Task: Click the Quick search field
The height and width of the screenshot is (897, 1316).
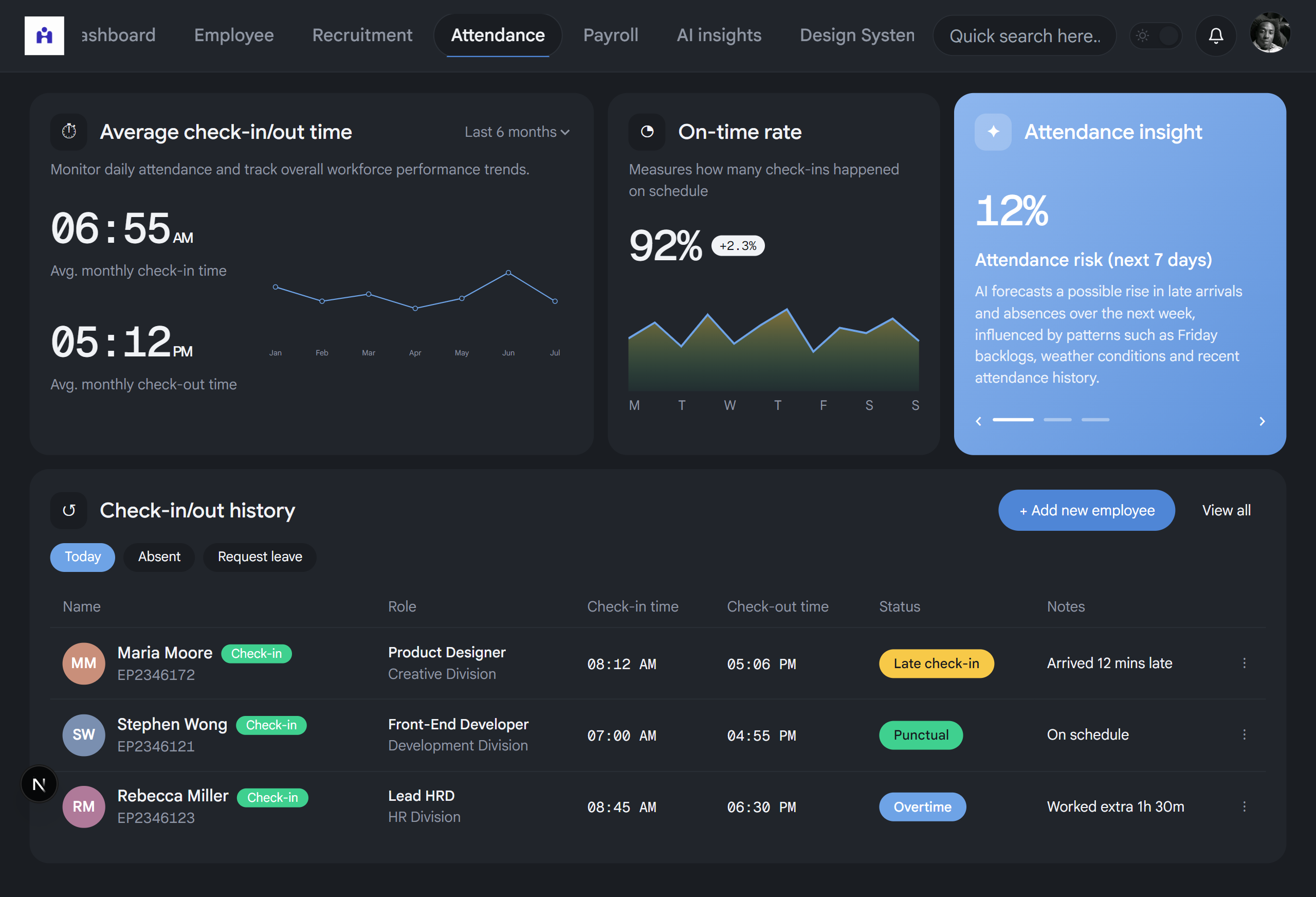Action: tap(1025, 35)
